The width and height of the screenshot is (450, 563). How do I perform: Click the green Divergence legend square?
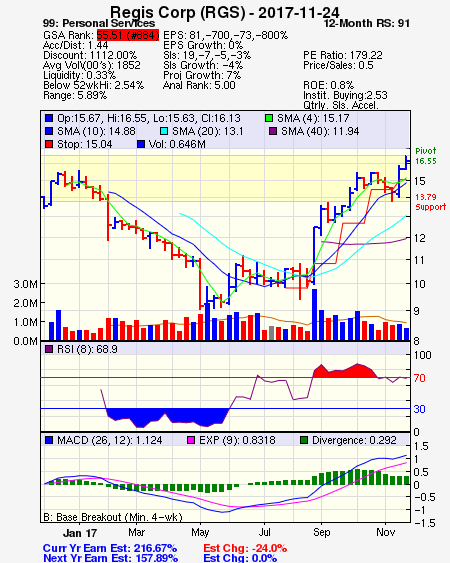[x=304, y=440]
